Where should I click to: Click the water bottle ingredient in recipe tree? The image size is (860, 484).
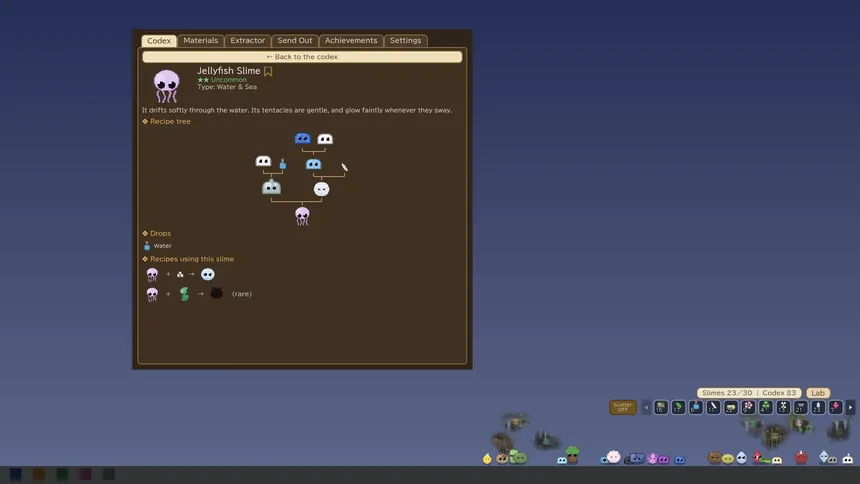click(282, 164)
